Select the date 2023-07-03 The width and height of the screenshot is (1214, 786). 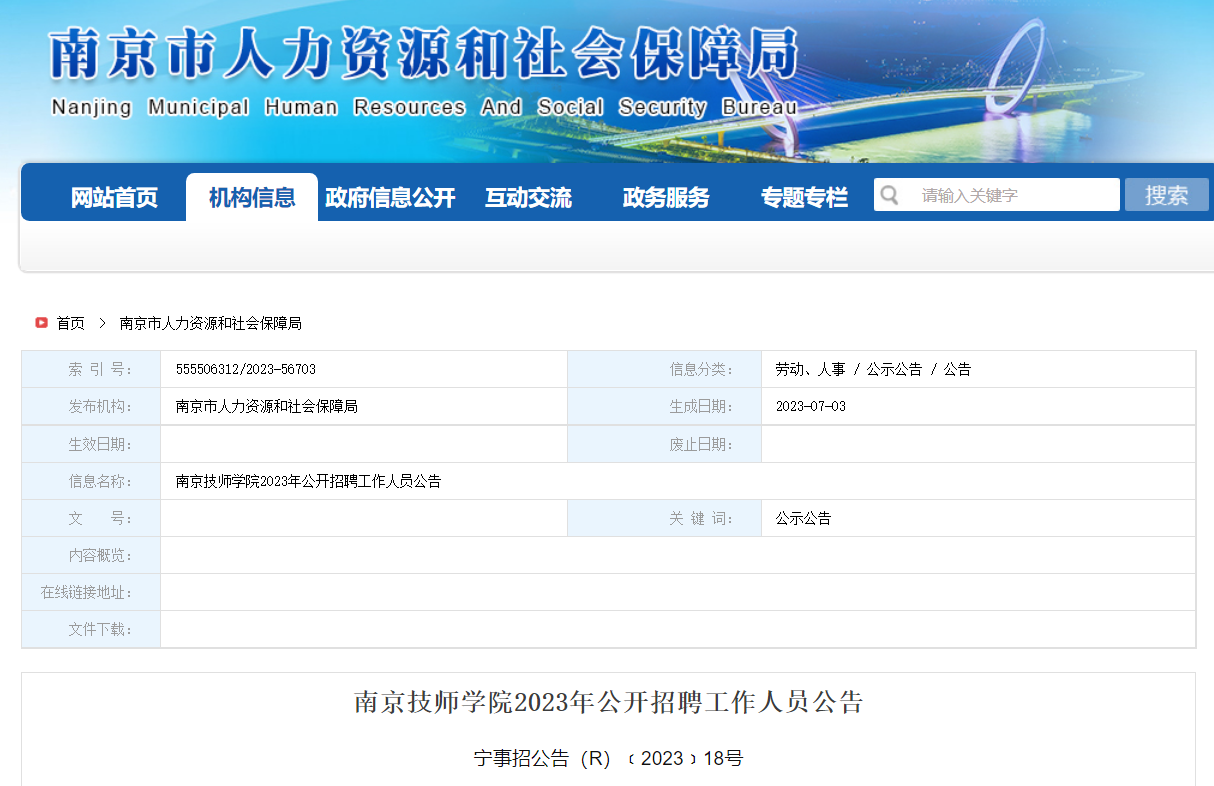(810, 406)
